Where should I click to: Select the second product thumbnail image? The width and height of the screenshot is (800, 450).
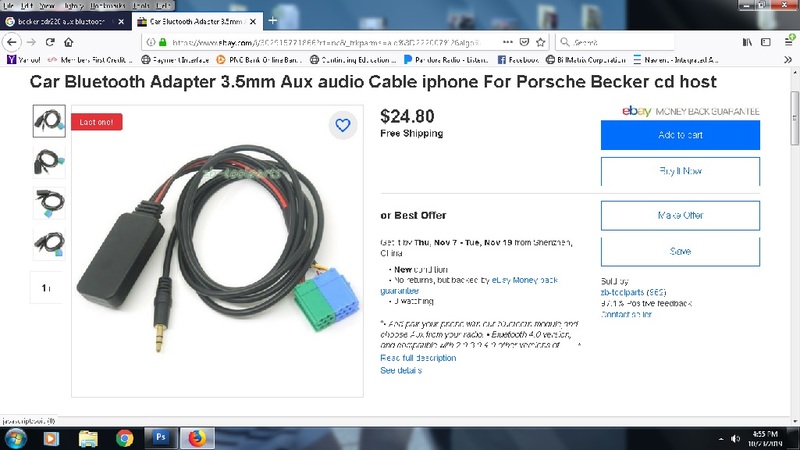(x=49, y=162)
